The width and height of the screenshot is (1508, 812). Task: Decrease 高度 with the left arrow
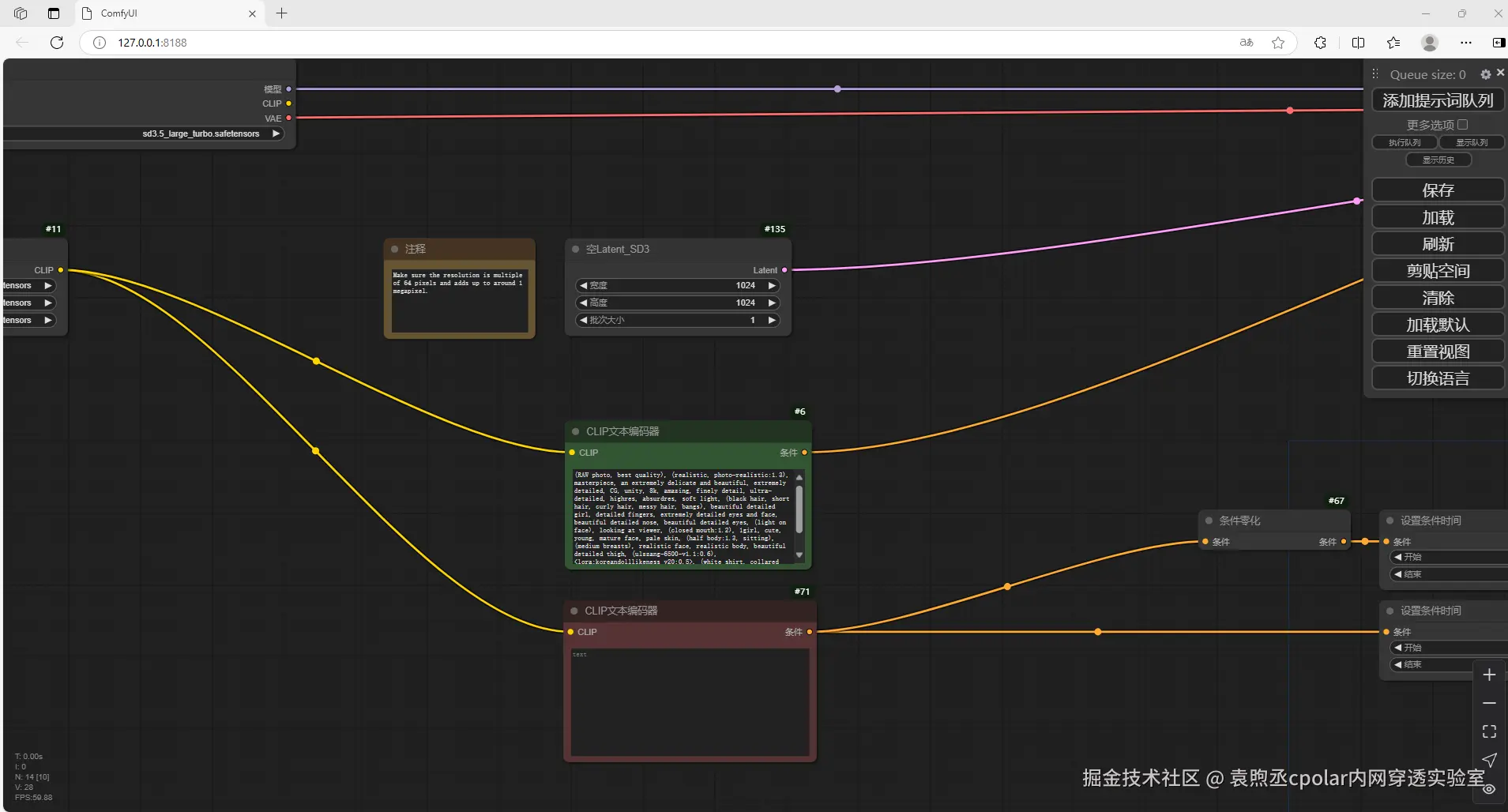point(584,303)
